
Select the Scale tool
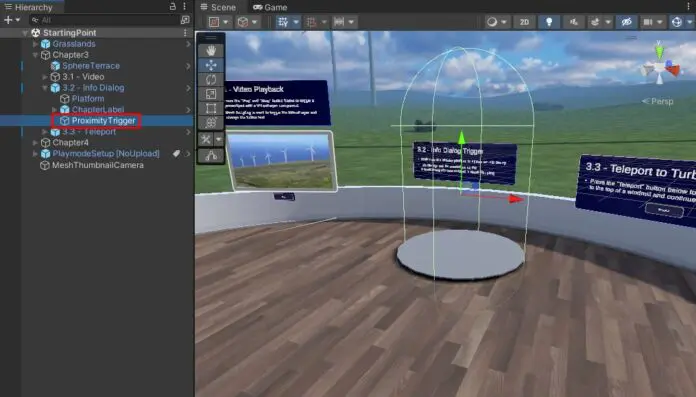pos(211,94)
